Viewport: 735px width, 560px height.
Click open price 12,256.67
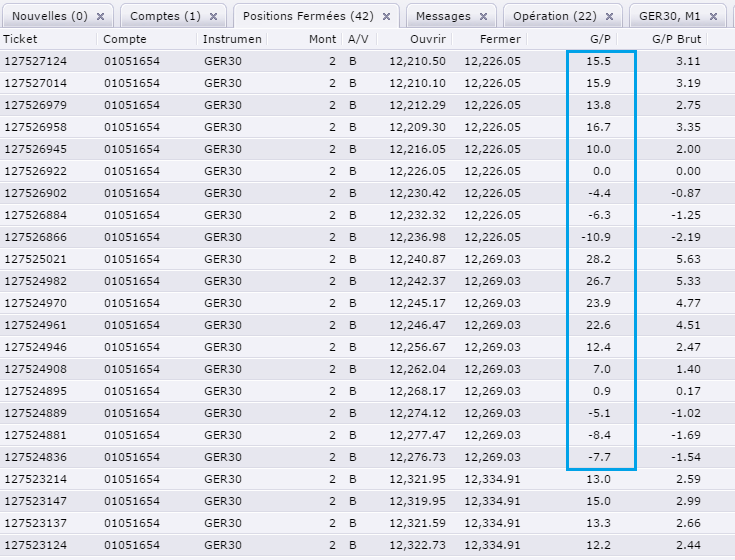(x=417, y=348)
